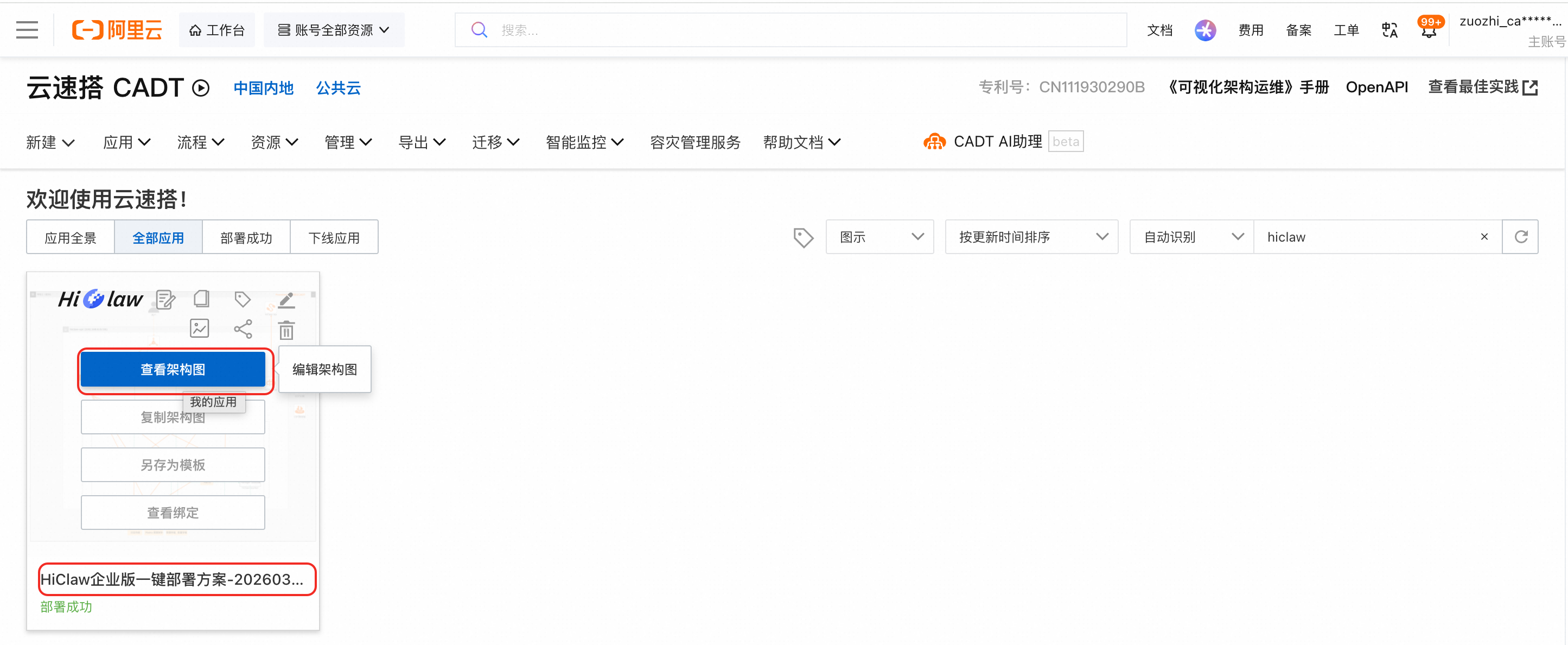Open the 《可视化架构运维》手册 link

click(1247, 88)
